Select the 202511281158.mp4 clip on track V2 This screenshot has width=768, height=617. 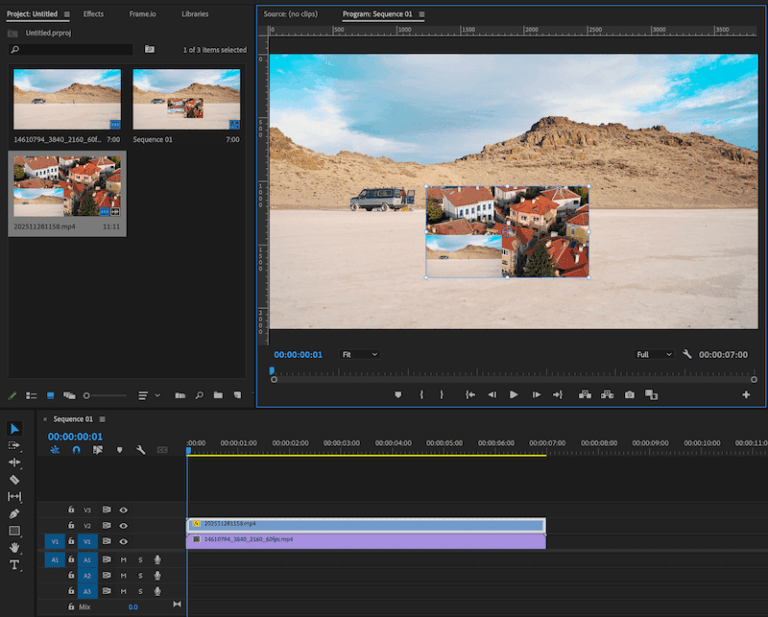pos(366,525)
